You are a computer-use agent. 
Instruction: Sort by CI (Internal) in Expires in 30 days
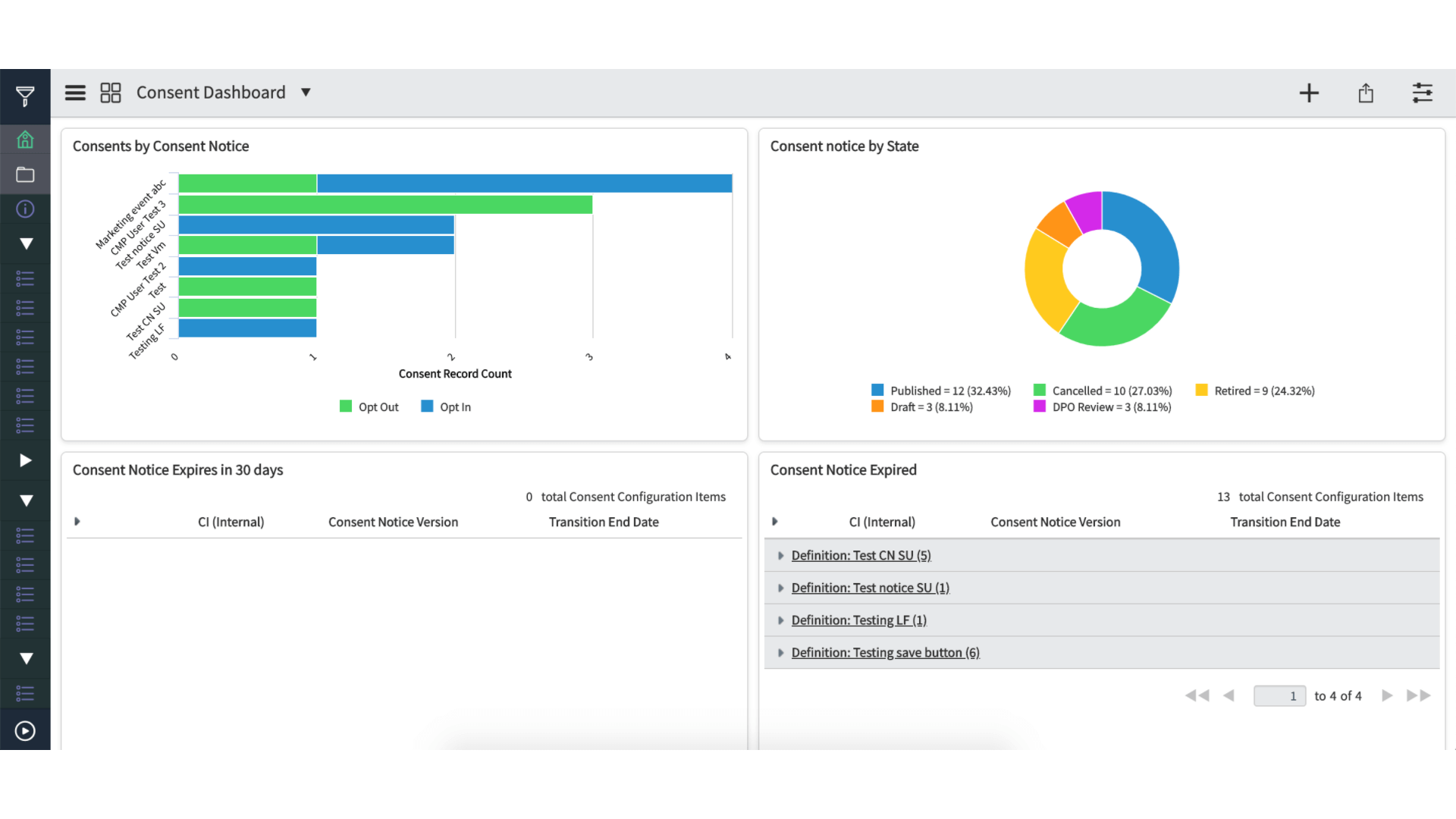pos(231,522)
